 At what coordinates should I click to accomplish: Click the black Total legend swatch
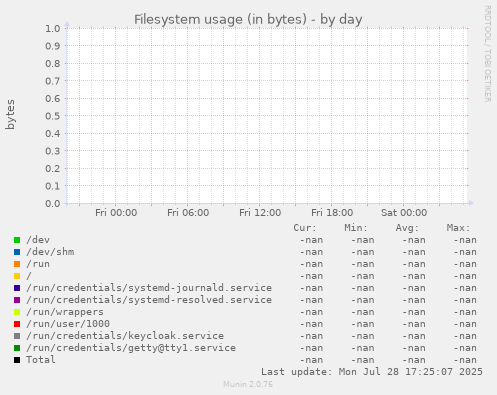(x=17, y=360)
